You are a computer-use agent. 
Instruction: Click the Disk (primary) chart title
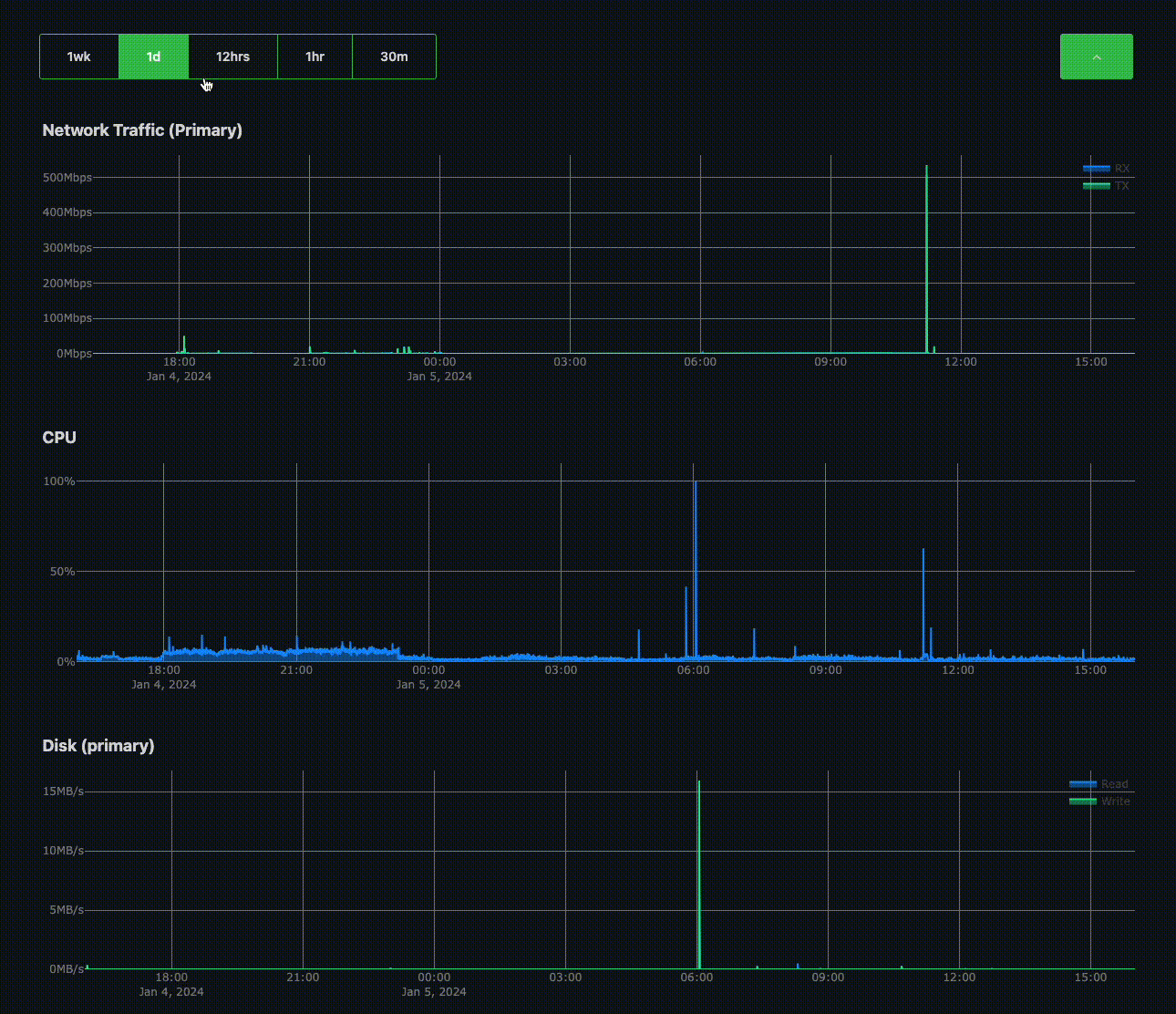pos(98,745)
